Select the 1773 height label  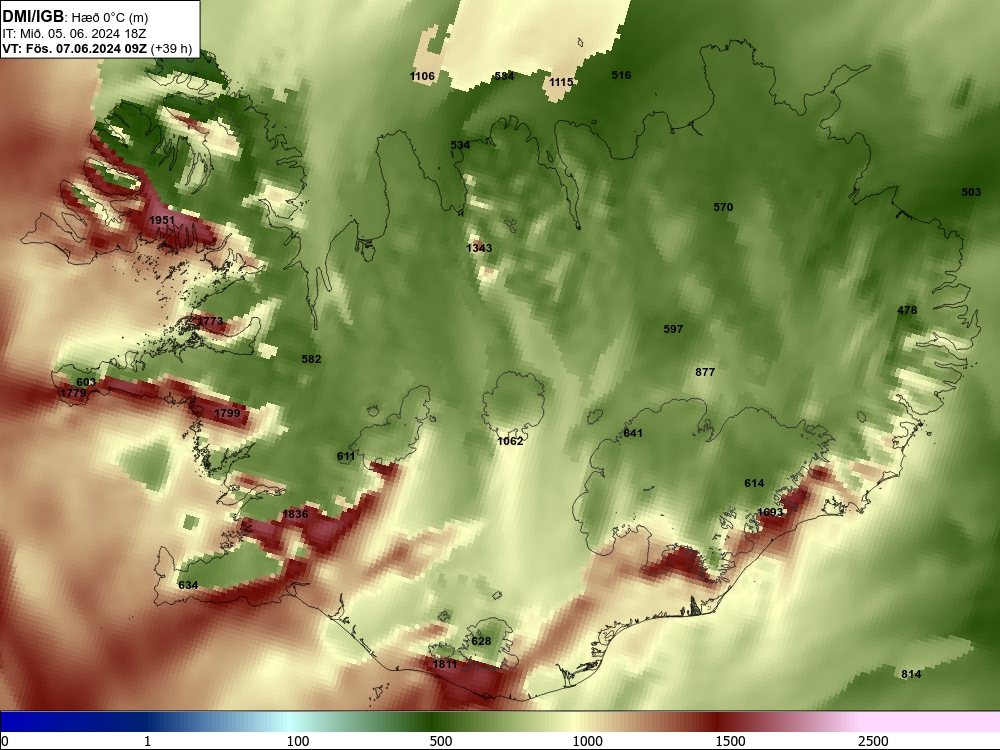[210, 321]
